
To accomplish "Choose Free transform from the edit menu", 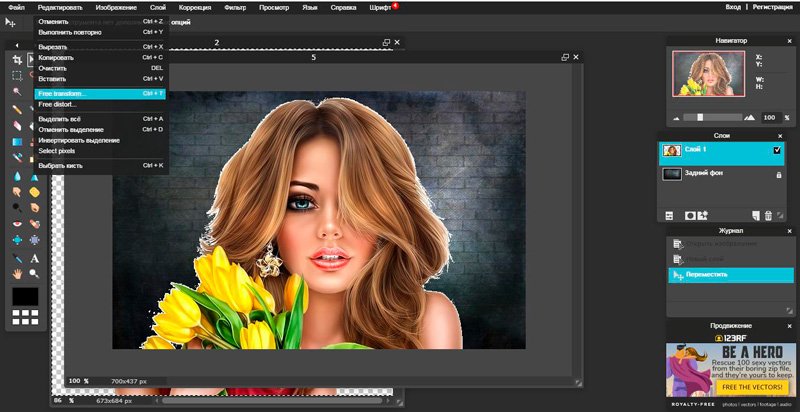I will click(x=63, y=93).
